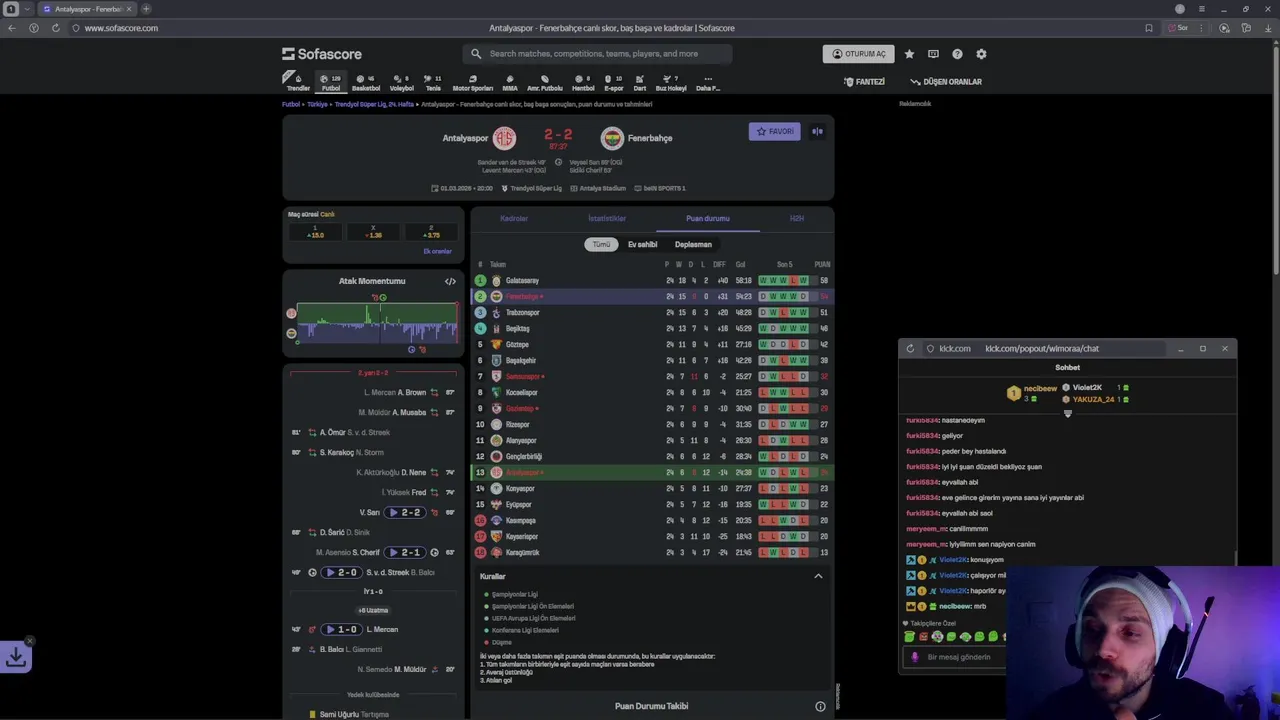Click the favorites star icon in header
The image size is (1280, 720).
click(x=909, y=54)
